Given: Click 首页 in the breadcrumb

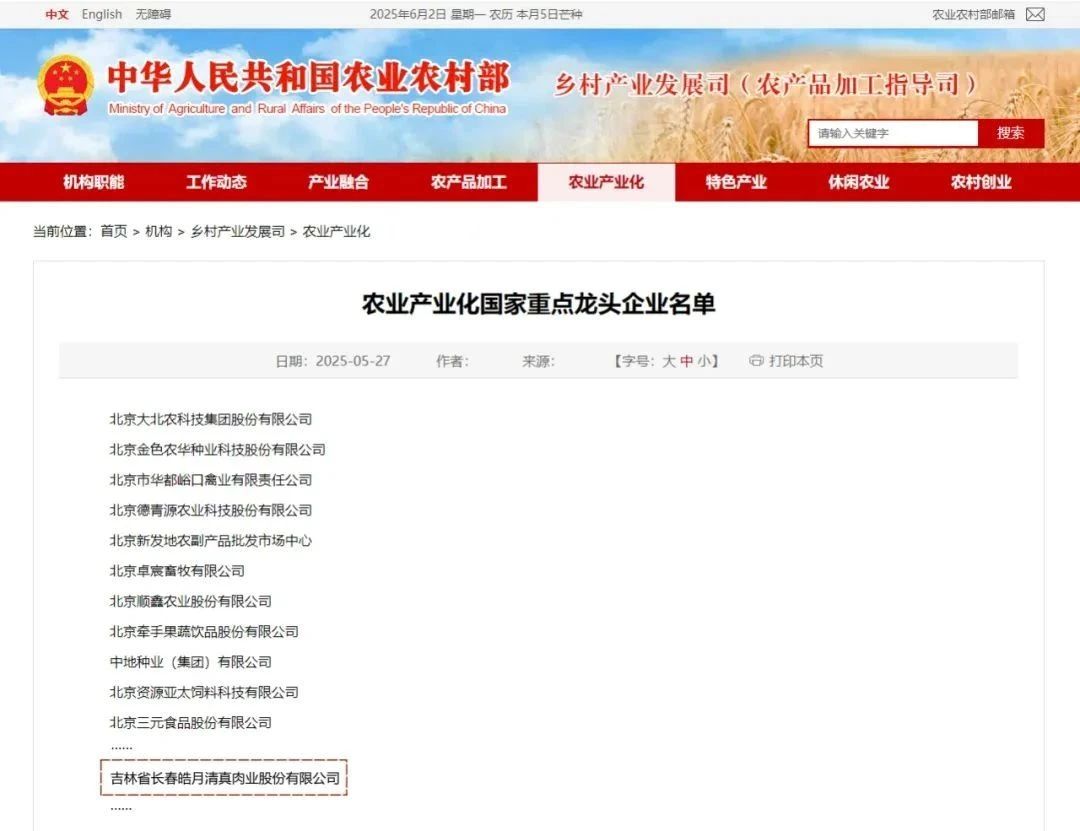Looking at the screenshot, I should tap(113, 231).
